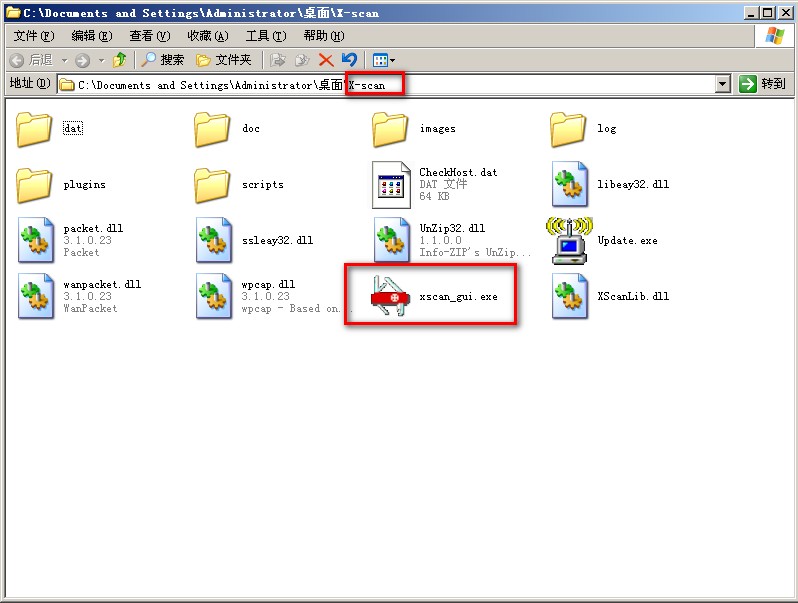Select the log folder icon
Viewport: 798px width, 603px height.
pyautogui.click(x=568, y=129)
